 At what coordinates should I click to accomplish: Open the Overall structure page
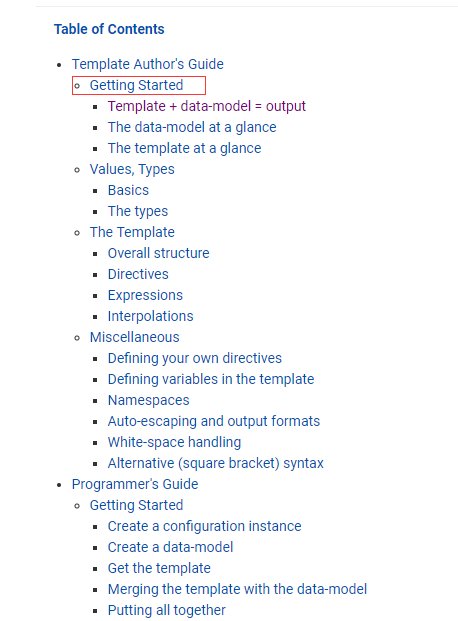(158, 253)
